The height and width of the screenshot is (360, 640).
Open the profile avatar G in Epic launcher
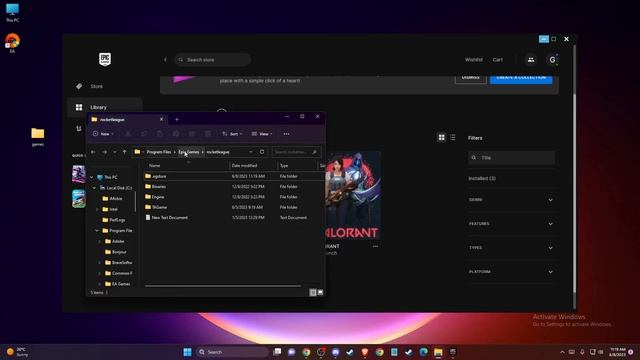pyautogui.click(x=552, y=60)
